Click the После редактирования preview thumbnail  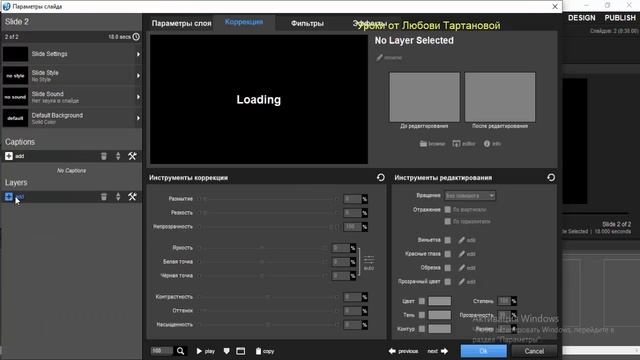pos(500,97)
